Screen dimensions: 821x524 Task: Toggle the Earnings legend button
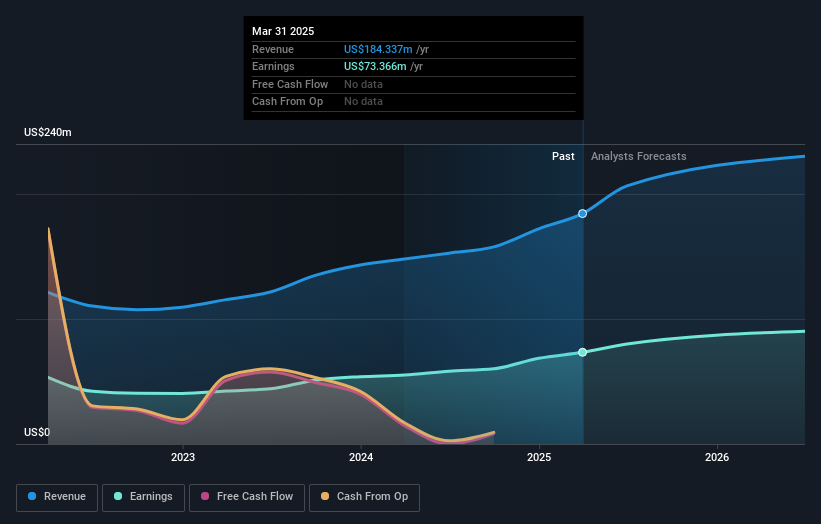pos(143,497)
